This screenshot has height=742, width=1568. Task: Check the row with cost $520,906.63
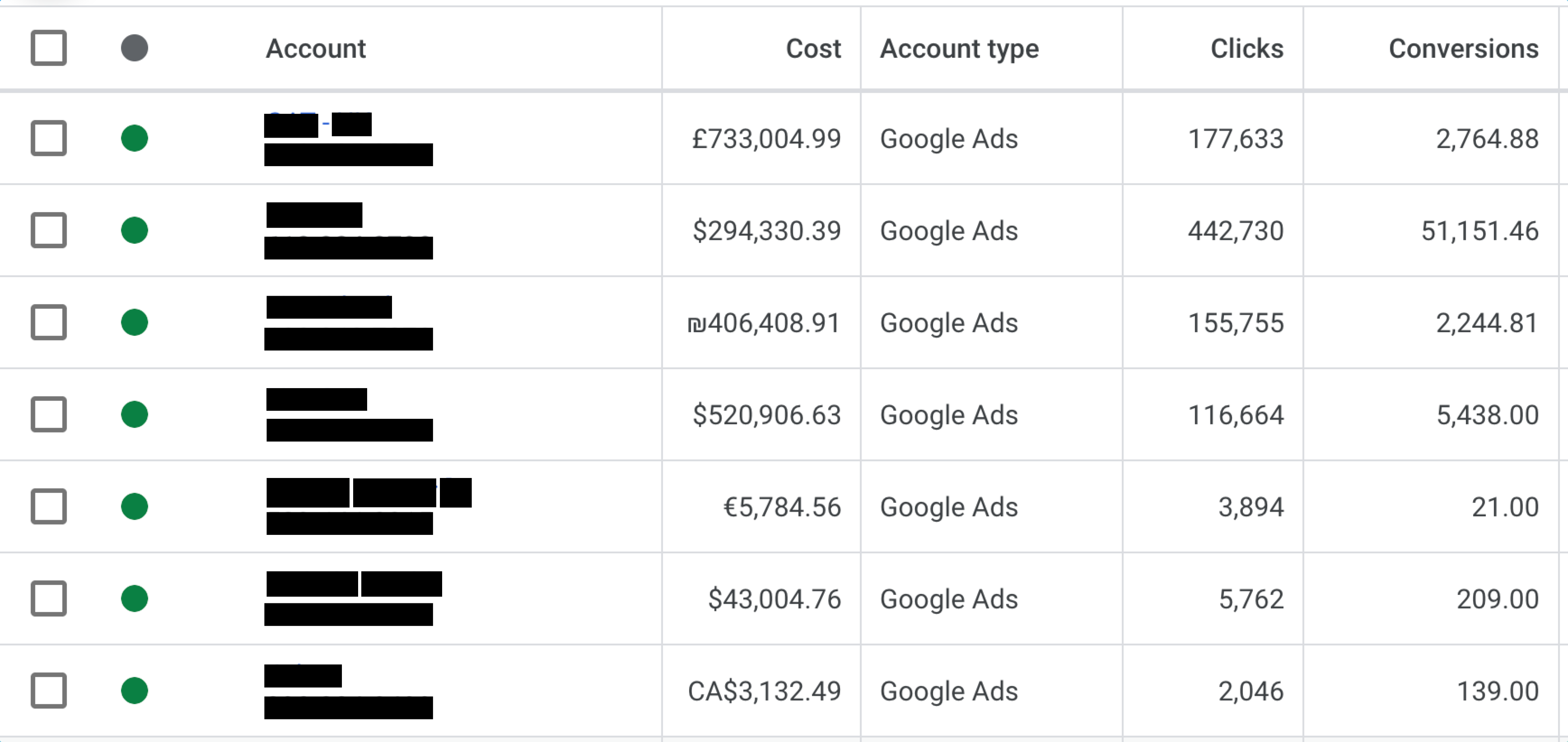point(49,415)
